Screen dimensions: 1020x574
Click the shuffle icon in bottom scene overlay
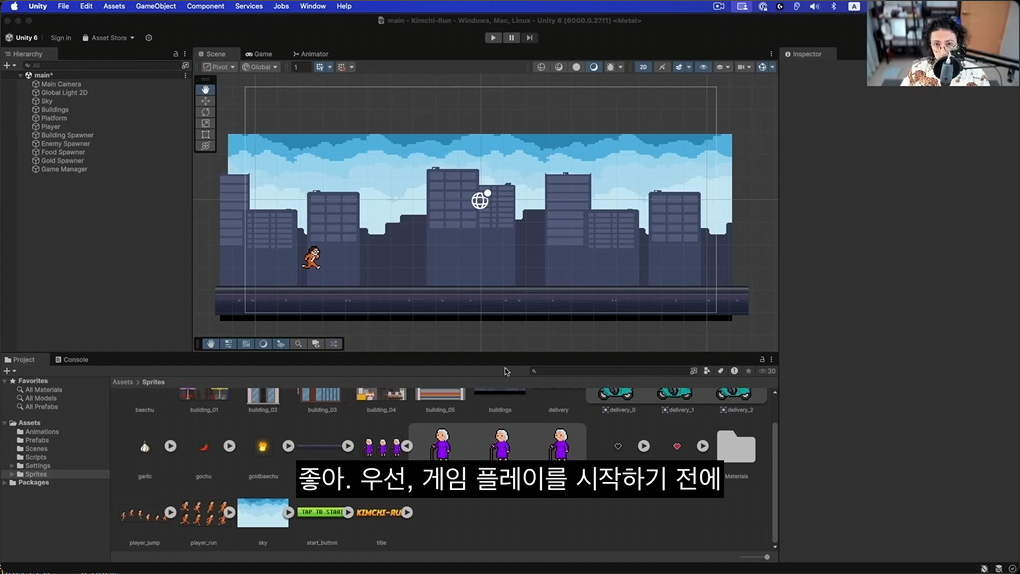tap(334, 344)
